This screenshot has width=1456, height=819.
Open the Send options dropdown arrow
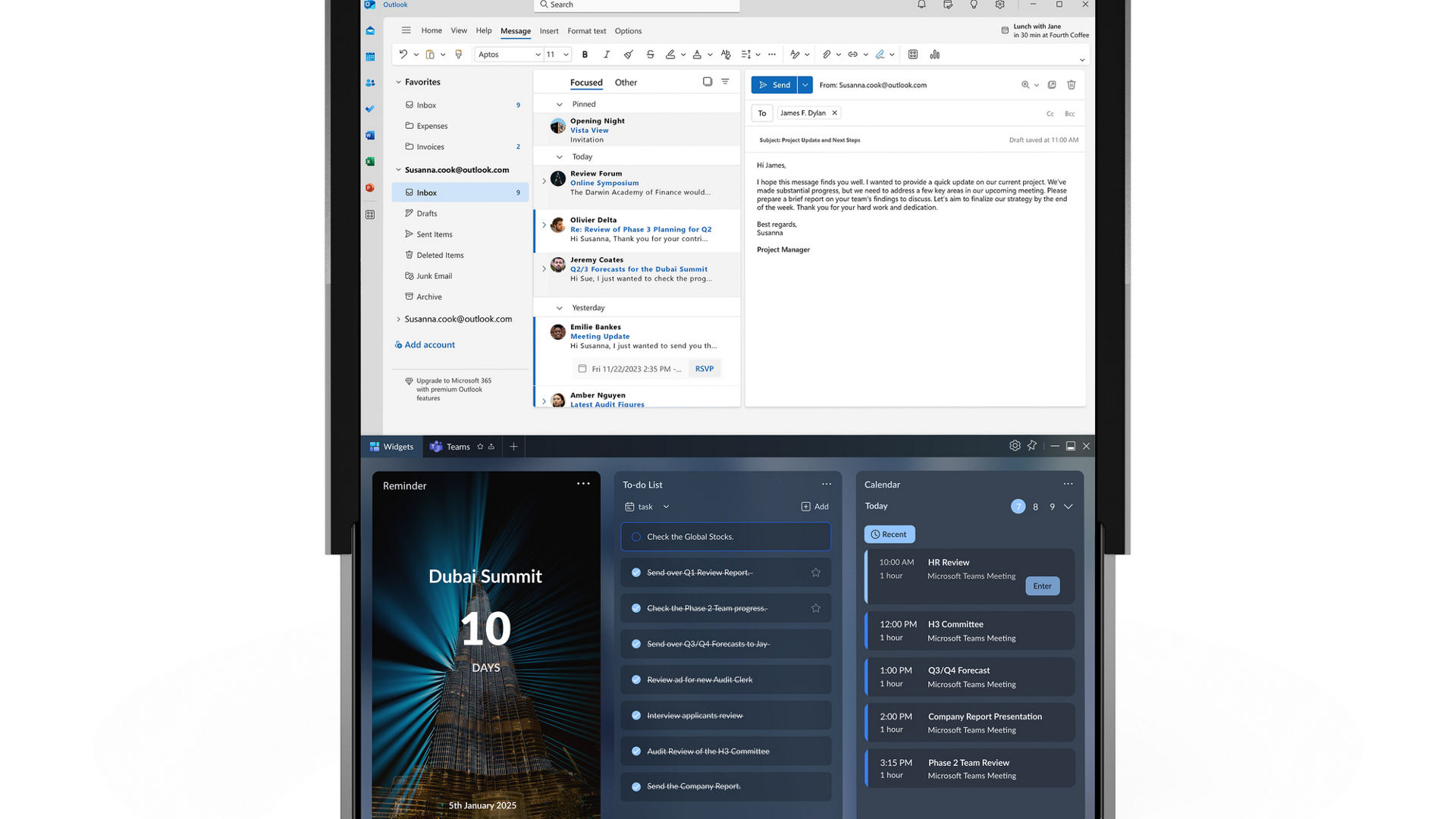805,85
